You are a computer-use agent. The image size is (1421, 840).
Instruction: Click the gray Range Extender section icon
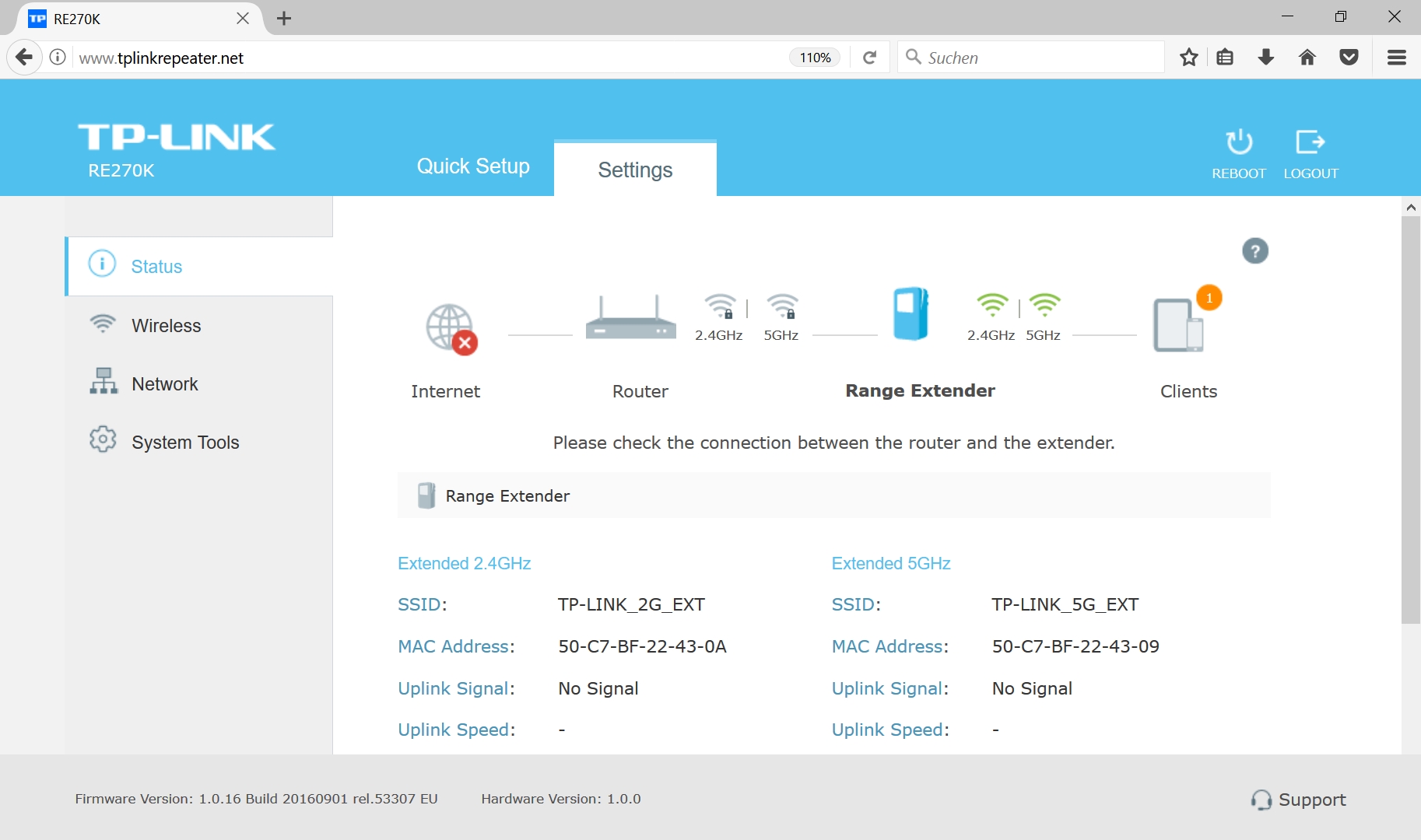pyautogui.click(x=426, y=495)
